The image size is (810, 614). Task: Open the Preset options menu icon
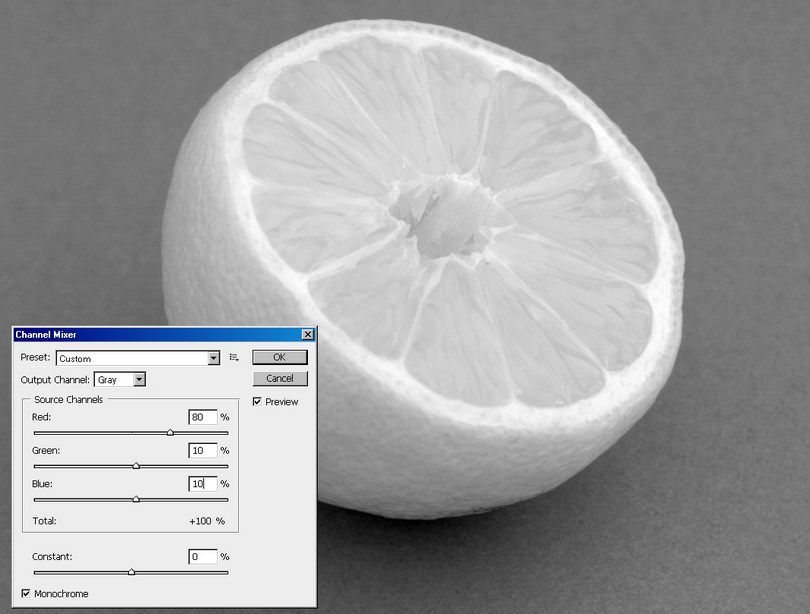(x=234, y=357)
